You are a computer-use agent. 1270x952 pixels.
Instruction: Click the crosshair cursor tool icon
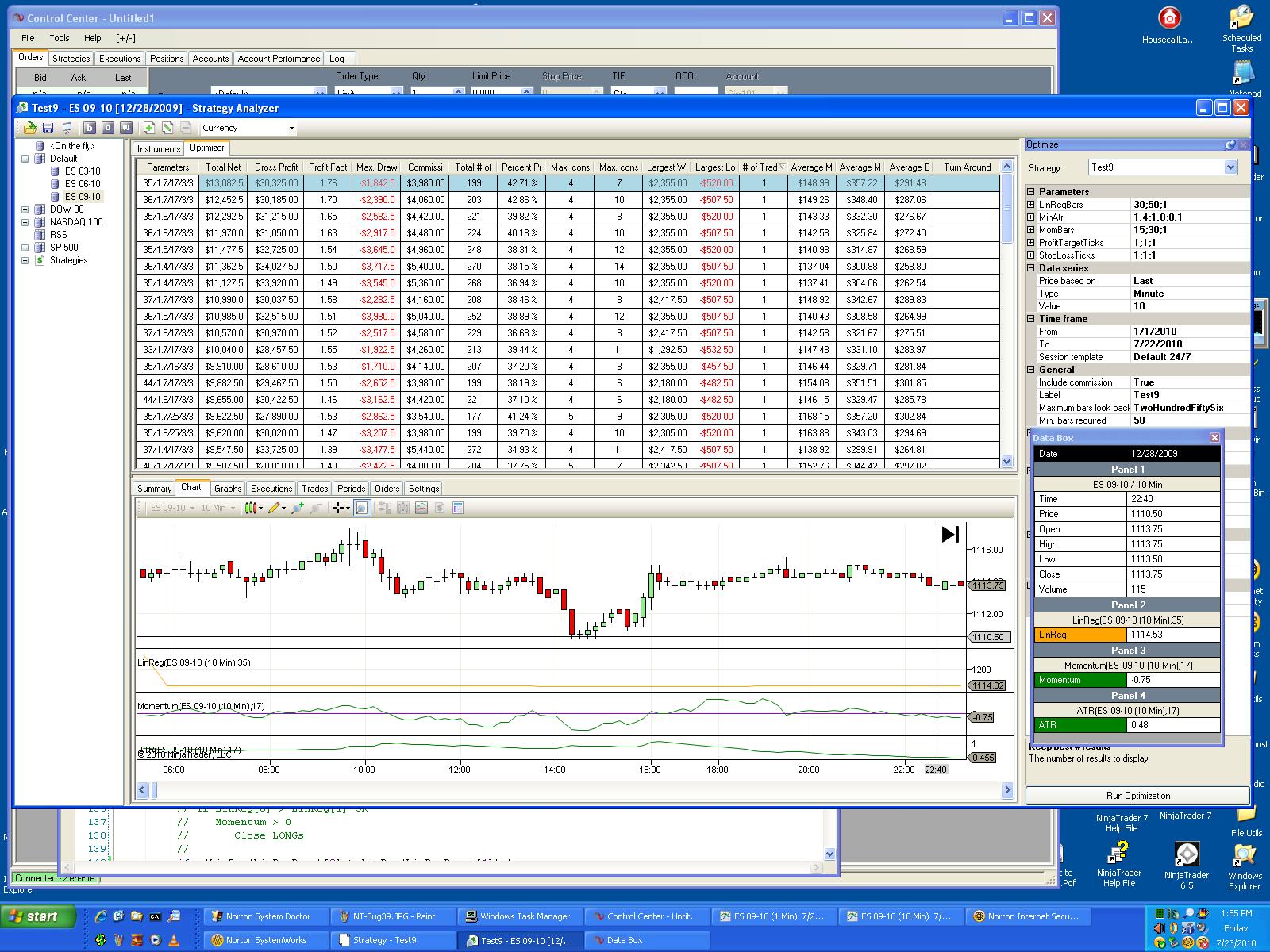click(x=339, y=508)
